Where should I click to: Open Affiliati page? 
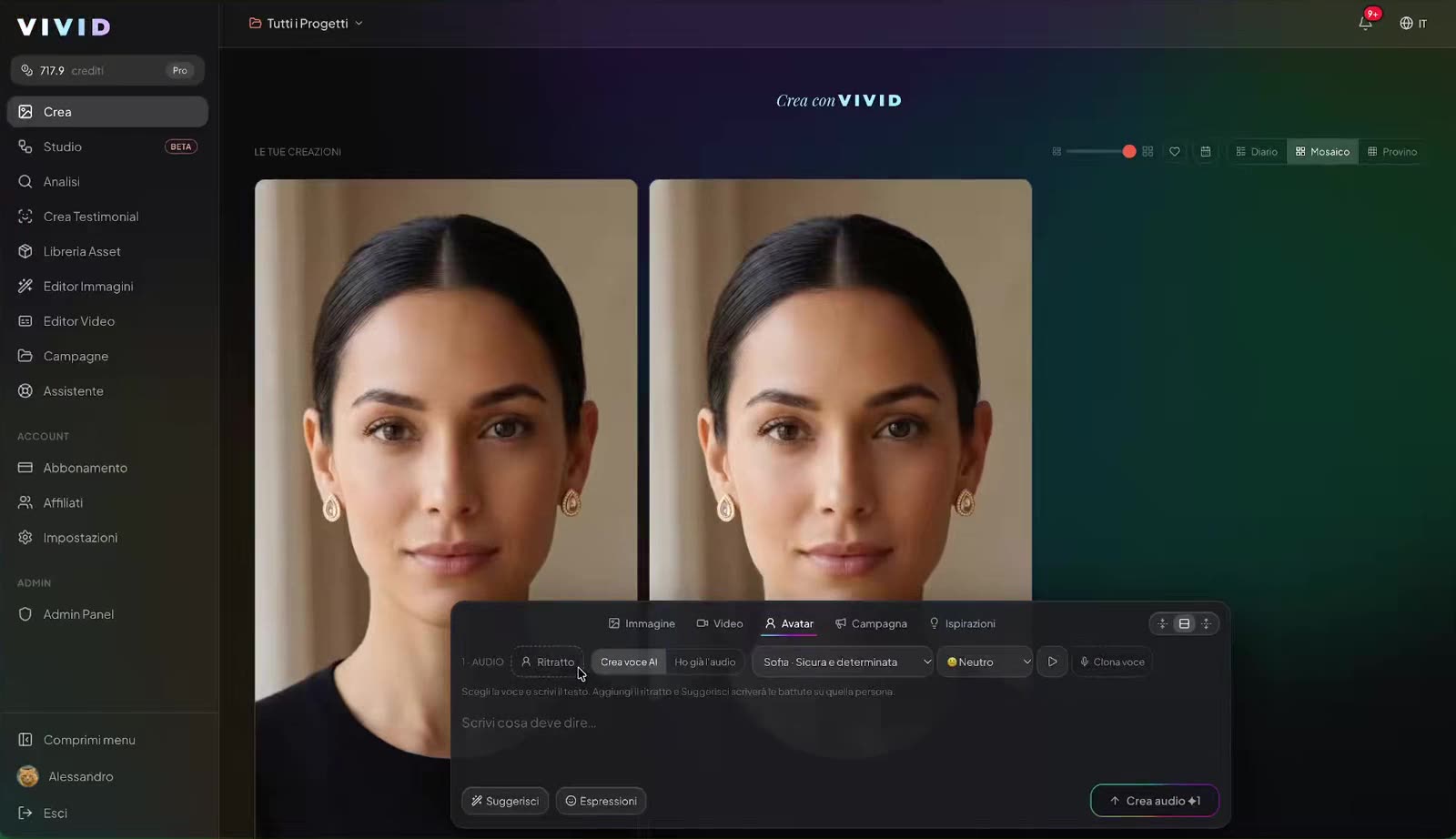point(107,502)
